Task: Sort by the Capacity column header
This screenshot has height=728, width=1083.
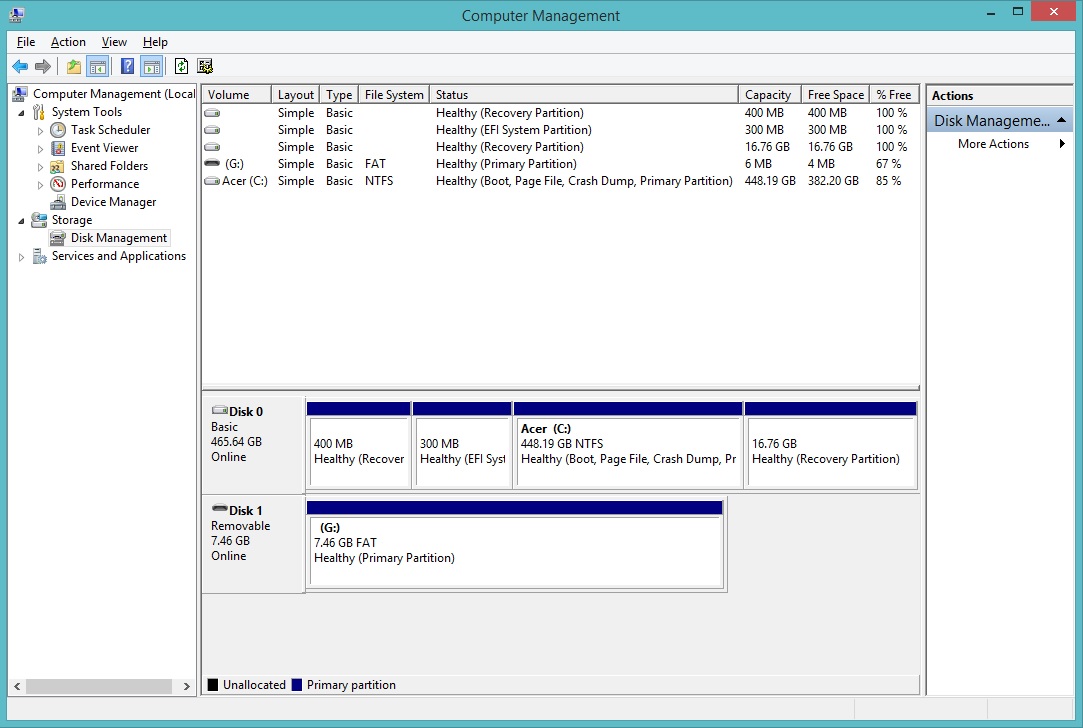Action: point(769,95)
